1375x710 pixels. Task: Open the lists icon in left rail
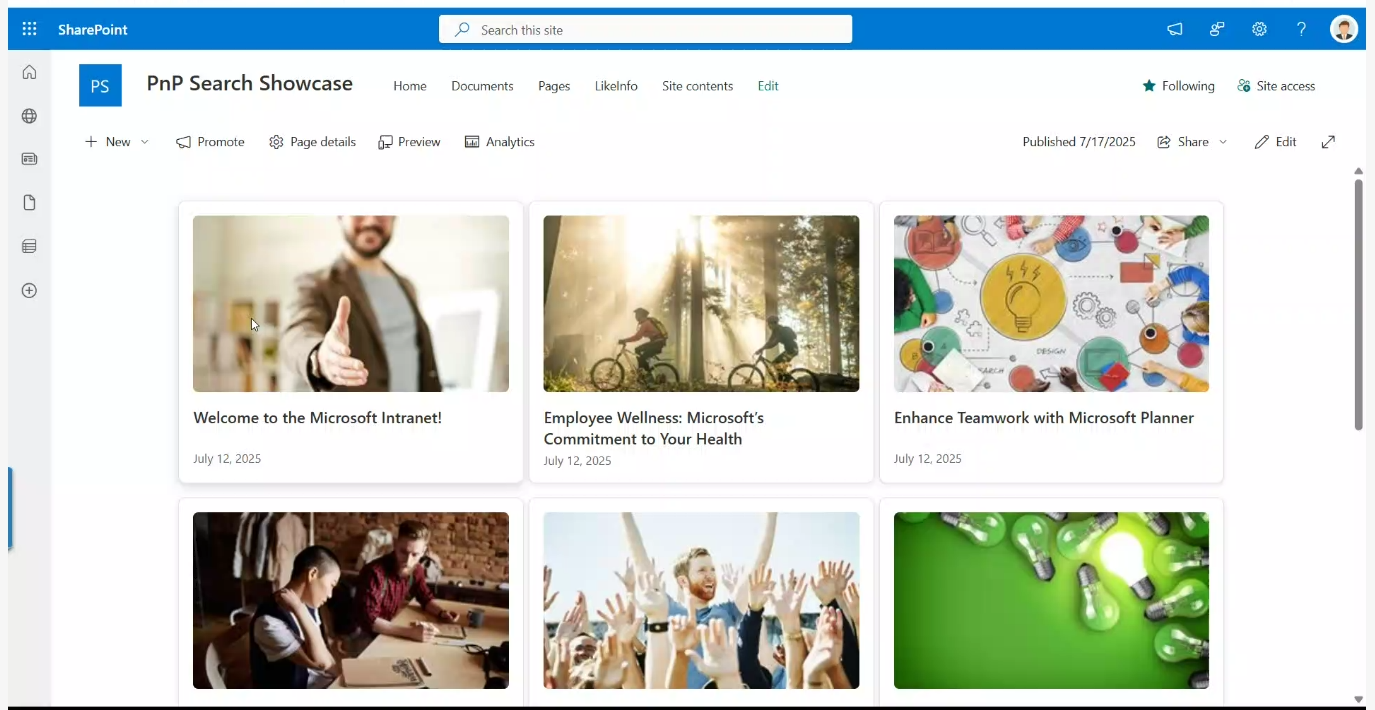point(29,246)
